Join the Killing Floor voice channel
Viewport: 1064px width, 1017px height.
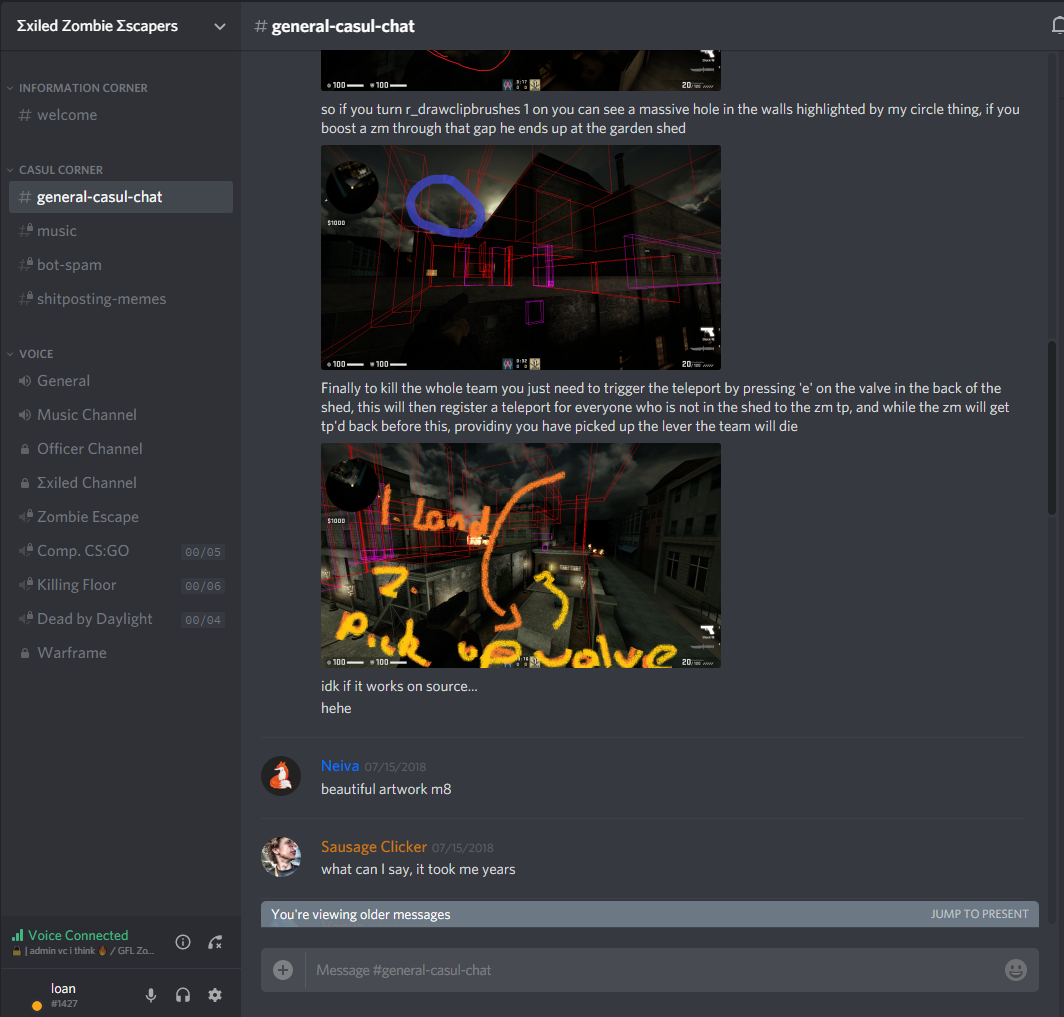pos(121,585)
